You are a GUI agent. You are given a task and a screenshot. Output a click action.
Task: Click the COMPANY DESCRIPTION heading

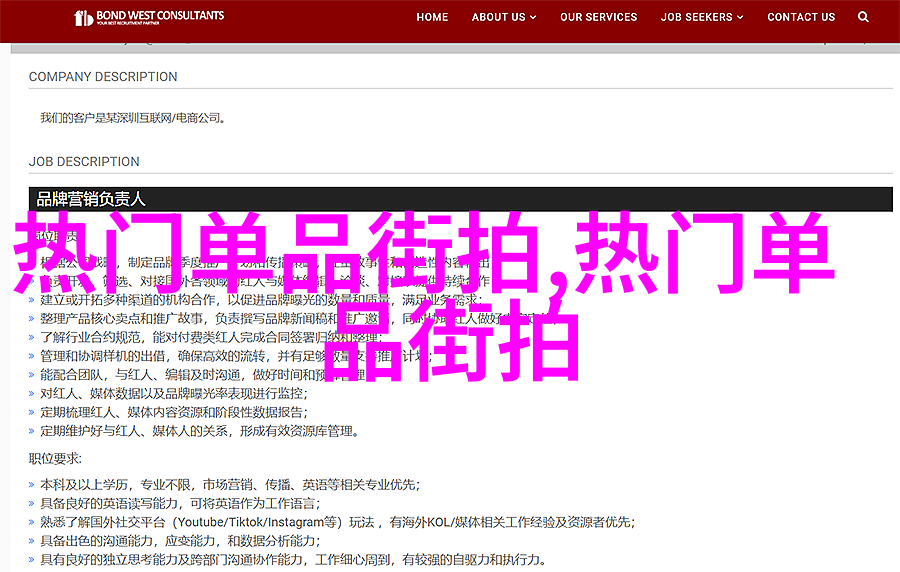(x=103, y=77)
